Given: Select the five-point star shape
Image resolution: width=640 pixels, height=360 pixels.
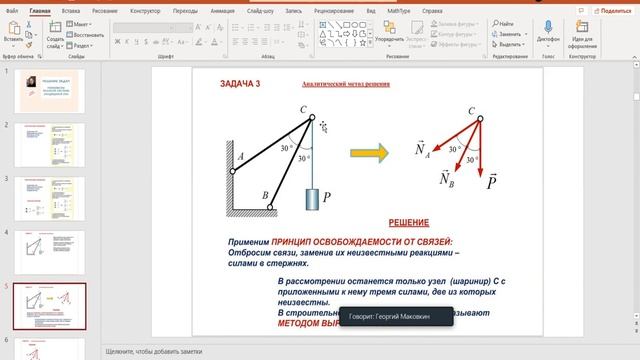Looking at the screenshot, I should pyautogui.click(x=362, y=43).
